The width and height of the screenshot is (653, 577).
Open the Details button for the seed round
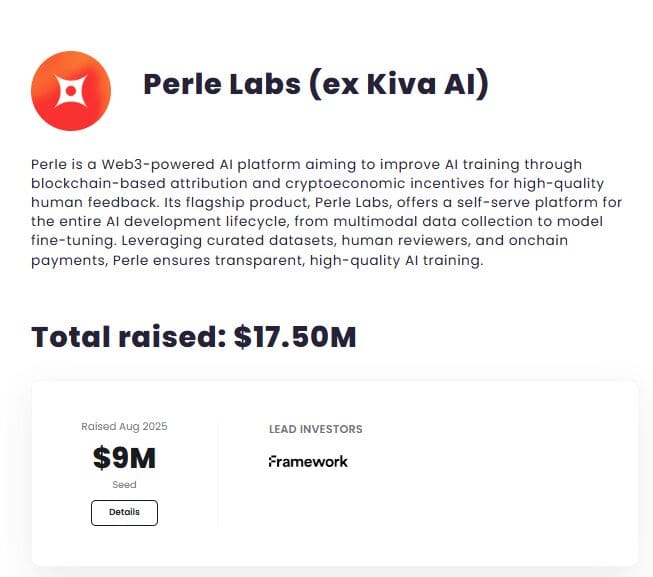124,512
